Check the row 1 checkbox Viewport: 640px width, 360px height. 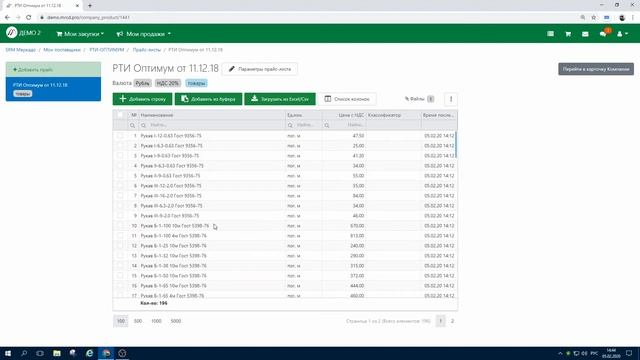pos(120,136)
